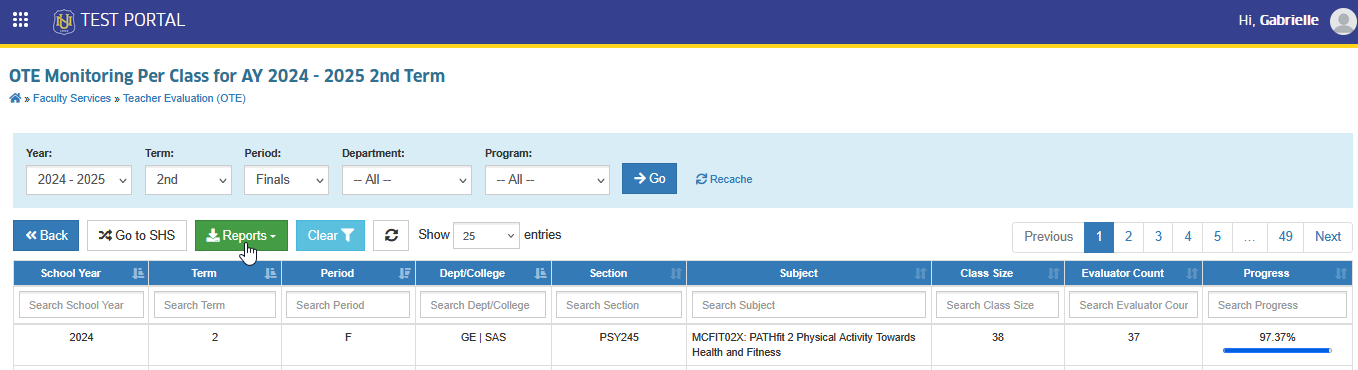This screenshot has height=370, width=1358.
Task: Open the user avatar profile icon
Action: [1343, 21]
